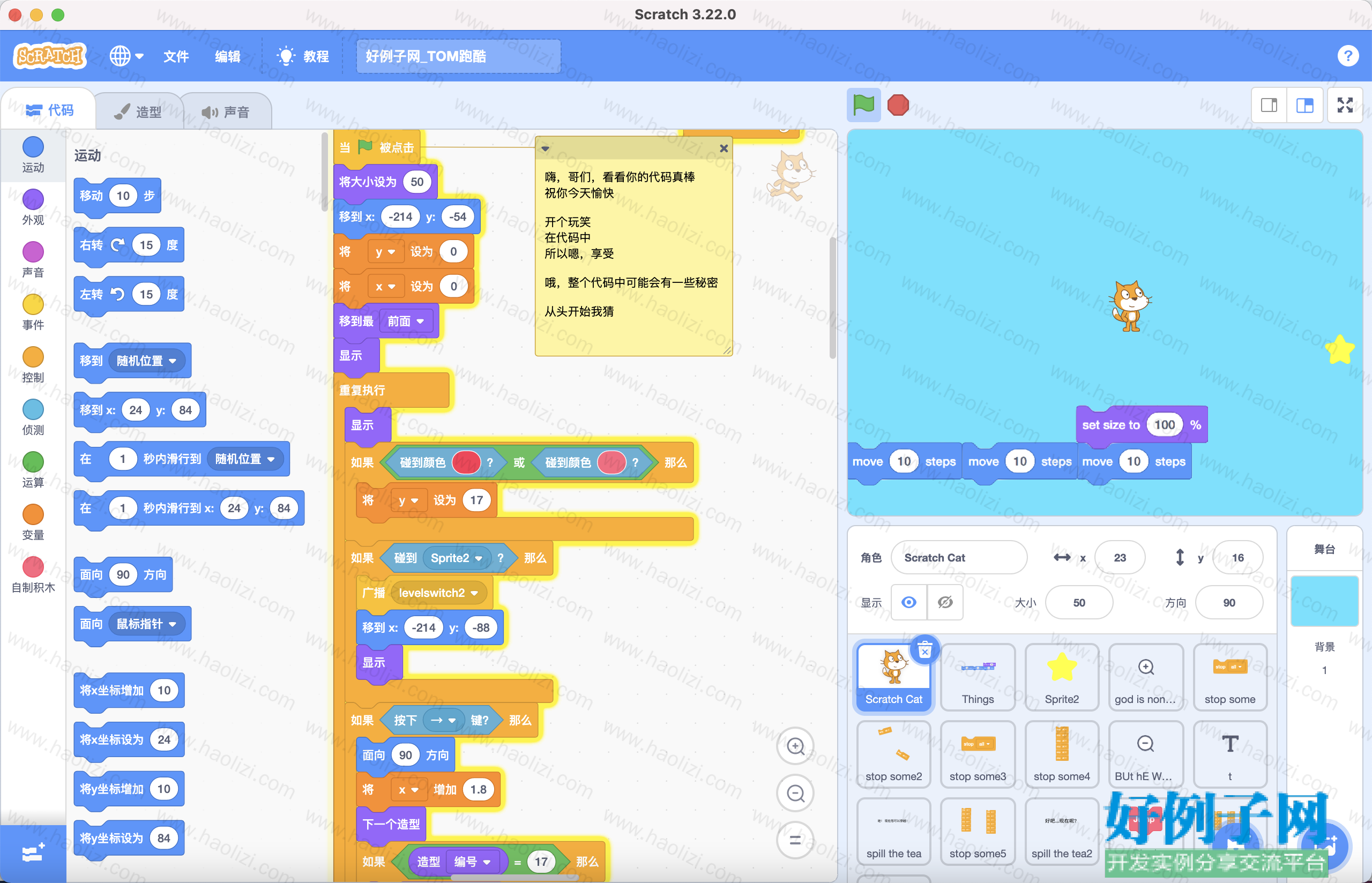
Task: Click the sprite x position field
Action: pyautogui.click(x=1120, y=557)
